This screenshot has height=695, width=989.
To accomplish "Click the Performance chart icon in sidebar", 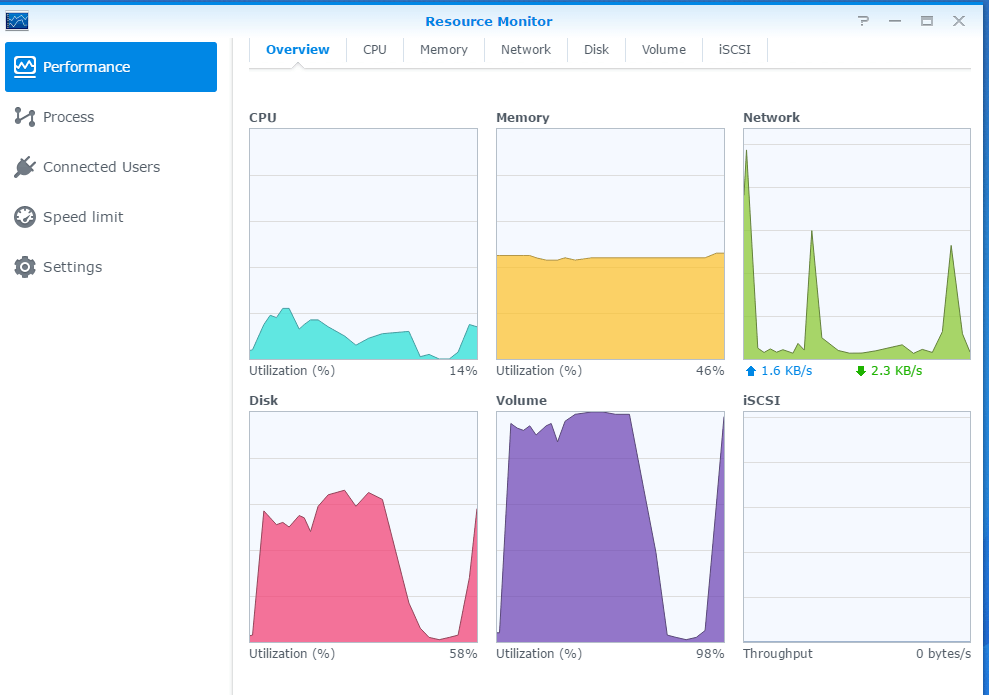I will point(25,67).
